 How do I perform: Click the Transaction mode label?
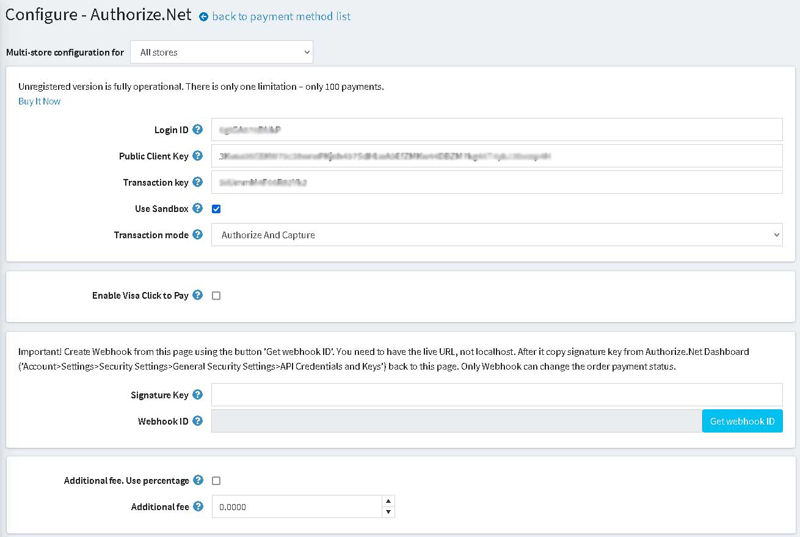151,235
